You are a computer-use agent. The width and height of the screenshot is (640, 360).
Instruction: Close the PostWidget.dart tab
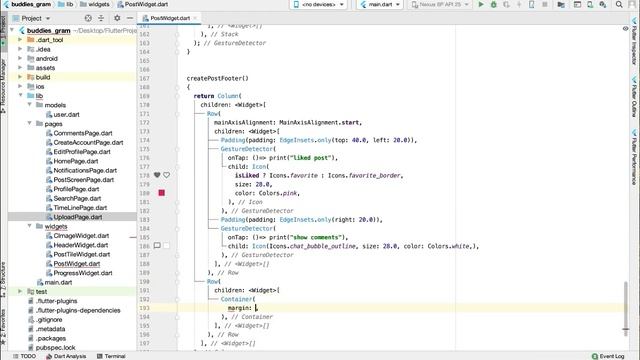click(x=195, y=18)
